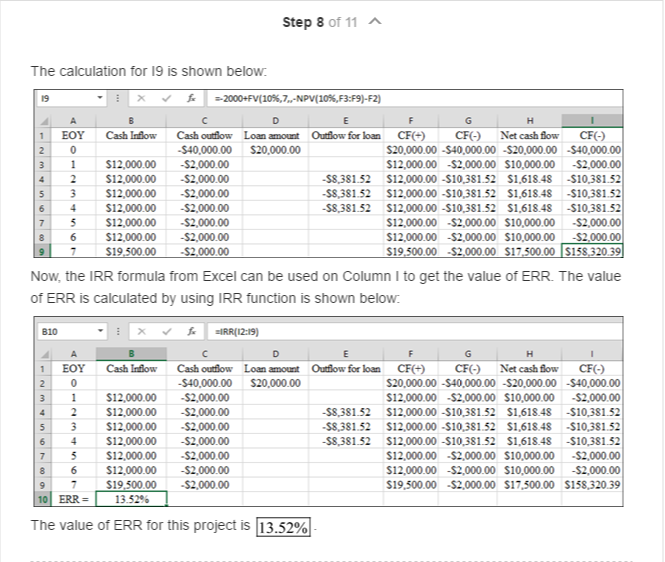Click the Step 8 of 11 heading
This screenshot has width=665, height=562.
click(x=320, y=22)
